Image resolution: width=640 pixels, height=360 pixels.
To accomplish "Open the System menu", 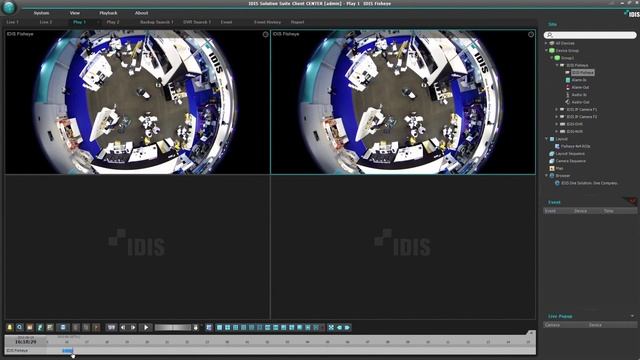I will point(41,13).
